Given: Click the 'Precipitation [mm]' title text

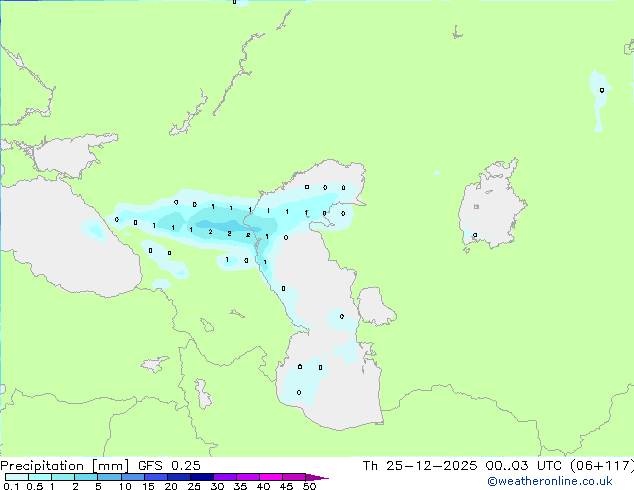Looking at the screenshot, I should pos(65,466).
